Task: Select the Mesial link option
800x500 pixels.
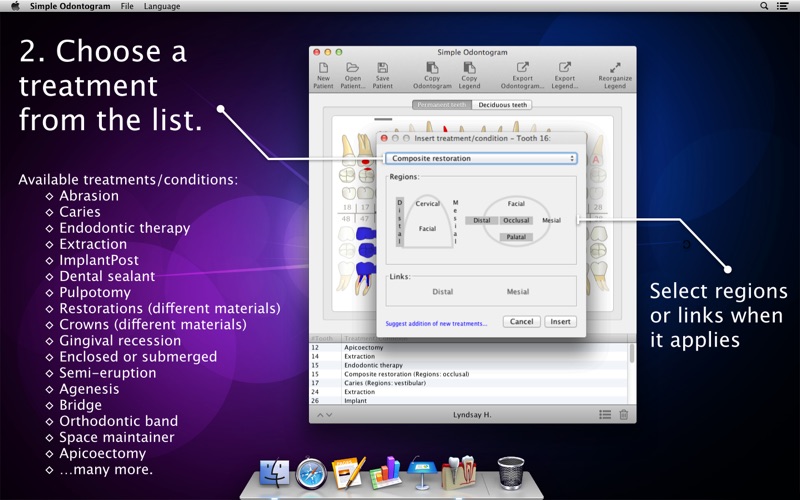Action: coord(518,292)
